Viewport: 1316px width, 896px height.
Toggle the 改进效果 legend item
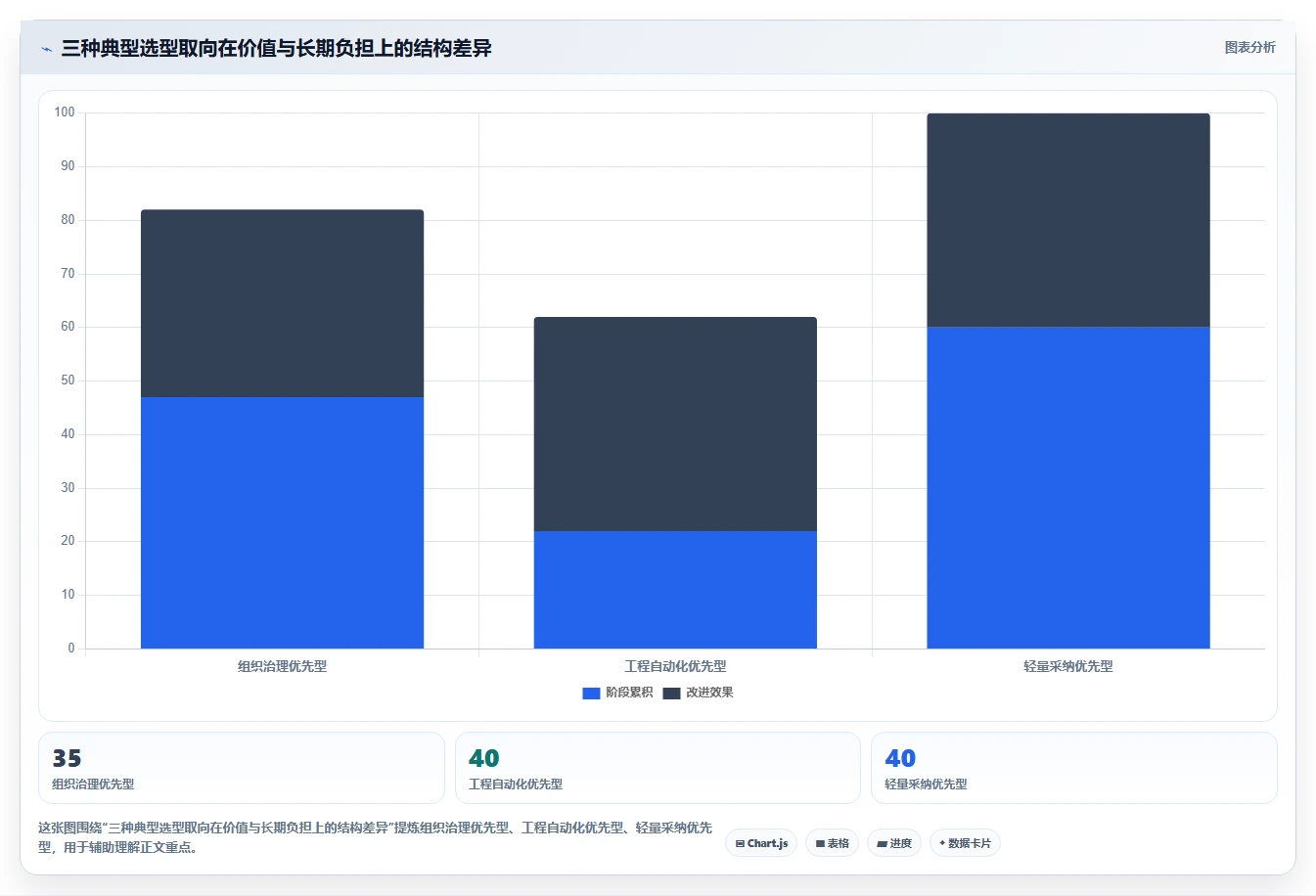pos(698,693)
